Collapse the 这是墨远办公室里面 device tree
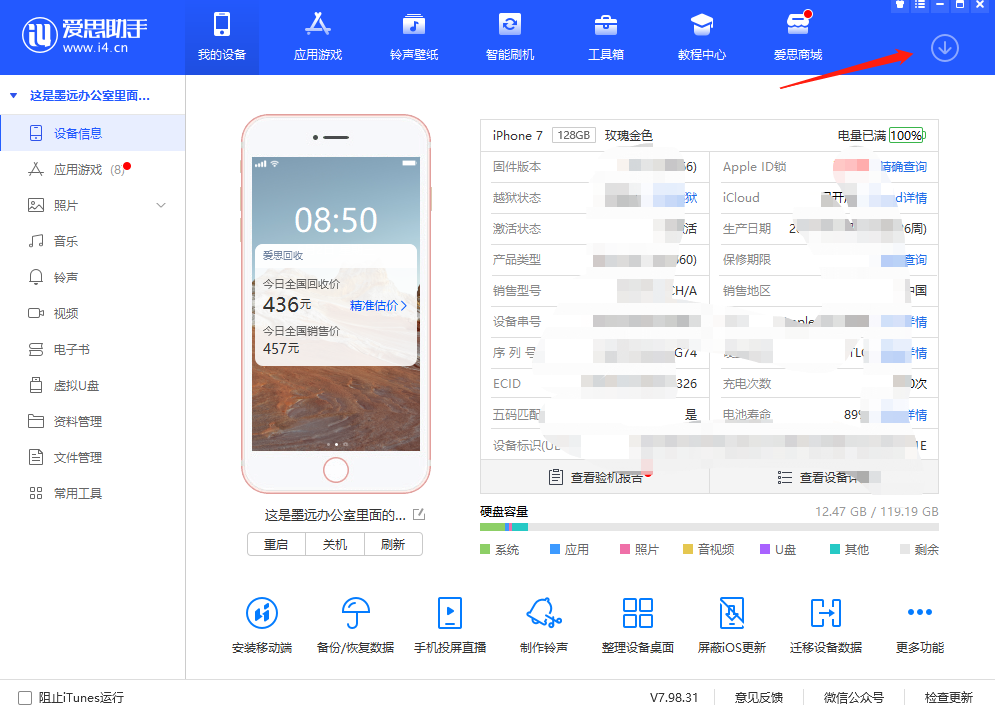Image resolution: width=995 pixels, height=714 pixels. click(x=13, y=96)
